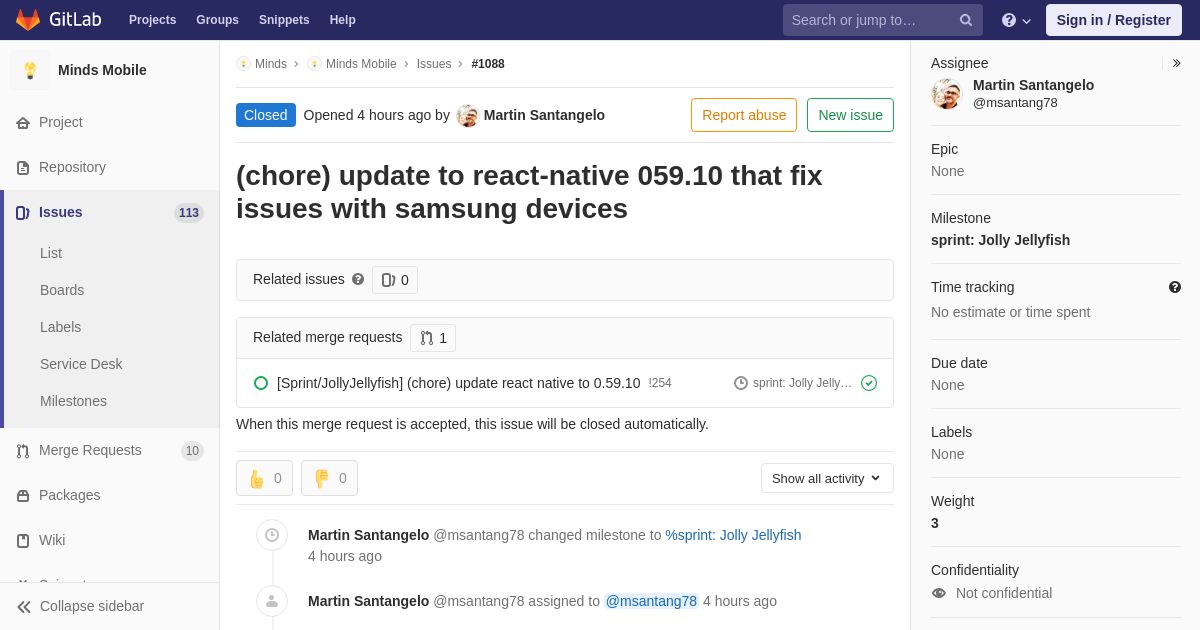This screenshot has height=630, width=1200.
Task: Click the !254 merge request reference
Action: (660, 383)
